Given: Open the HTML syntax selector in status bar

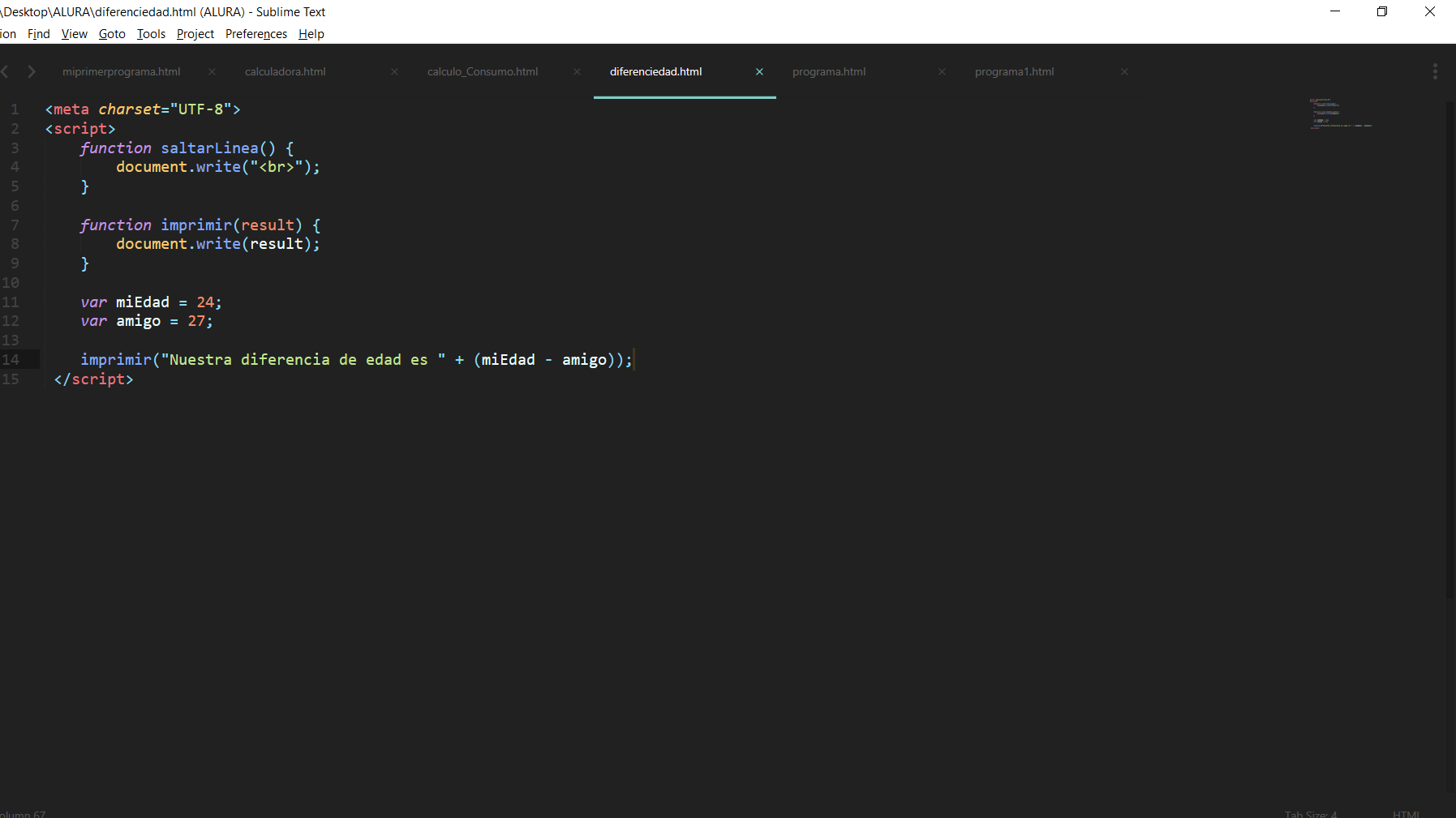Looking at the screenshot, I should 1406,813.
